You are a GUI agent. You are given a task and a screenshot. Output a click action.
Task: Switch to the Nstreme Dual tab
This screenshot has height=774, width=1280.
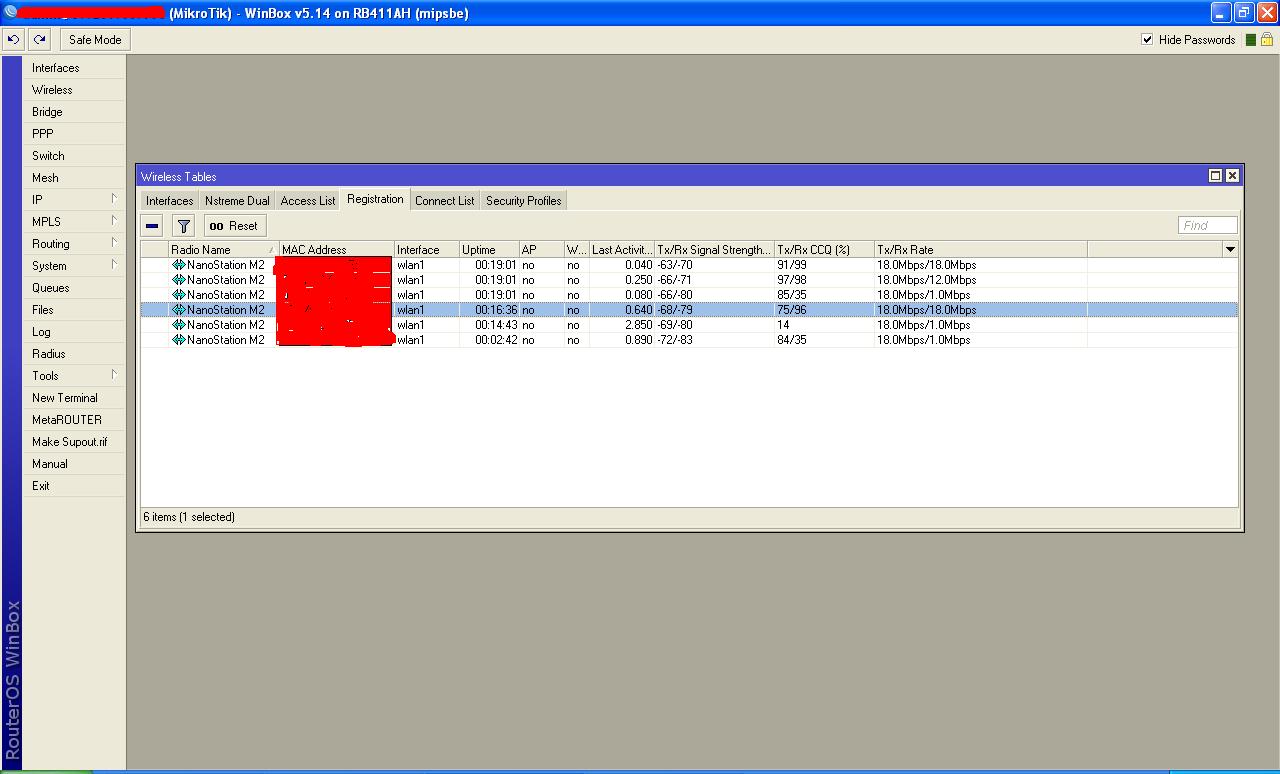(237, 201)
